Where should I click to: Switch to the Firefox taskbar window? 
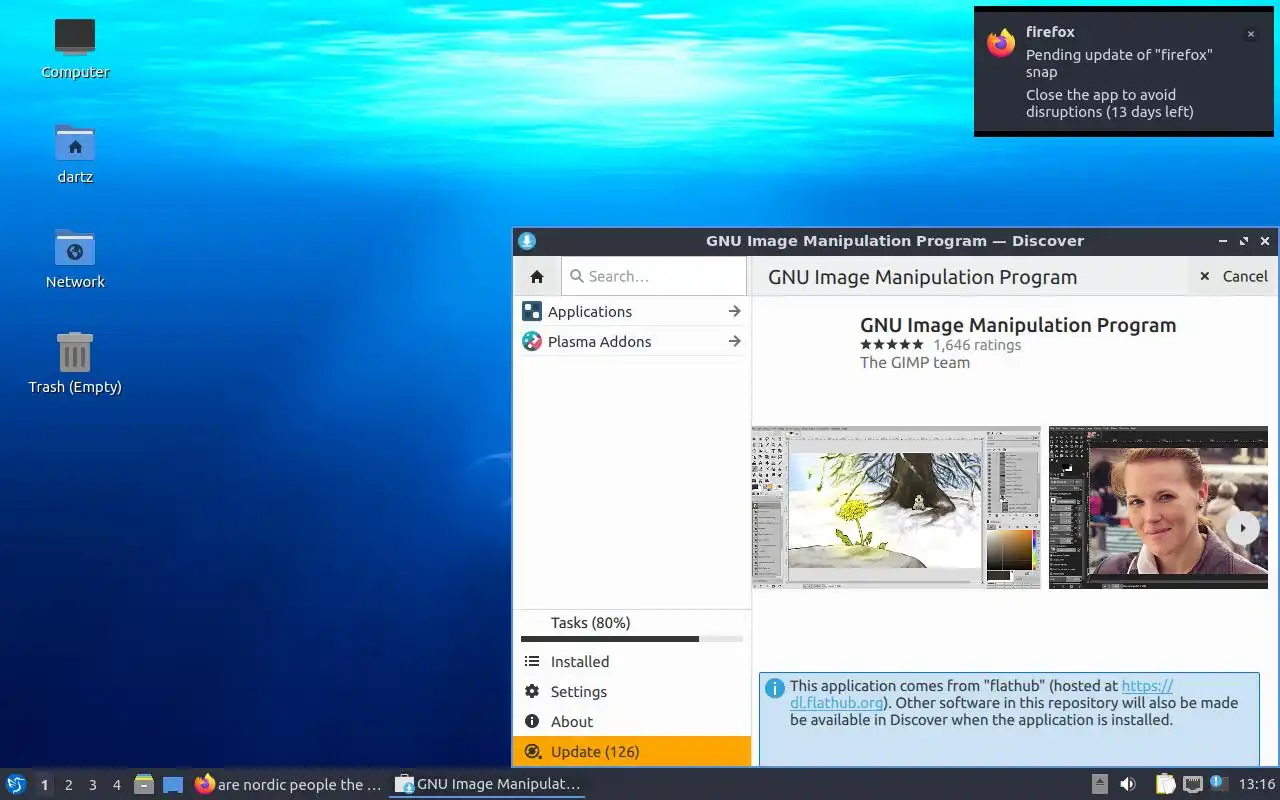pos(289,784)
